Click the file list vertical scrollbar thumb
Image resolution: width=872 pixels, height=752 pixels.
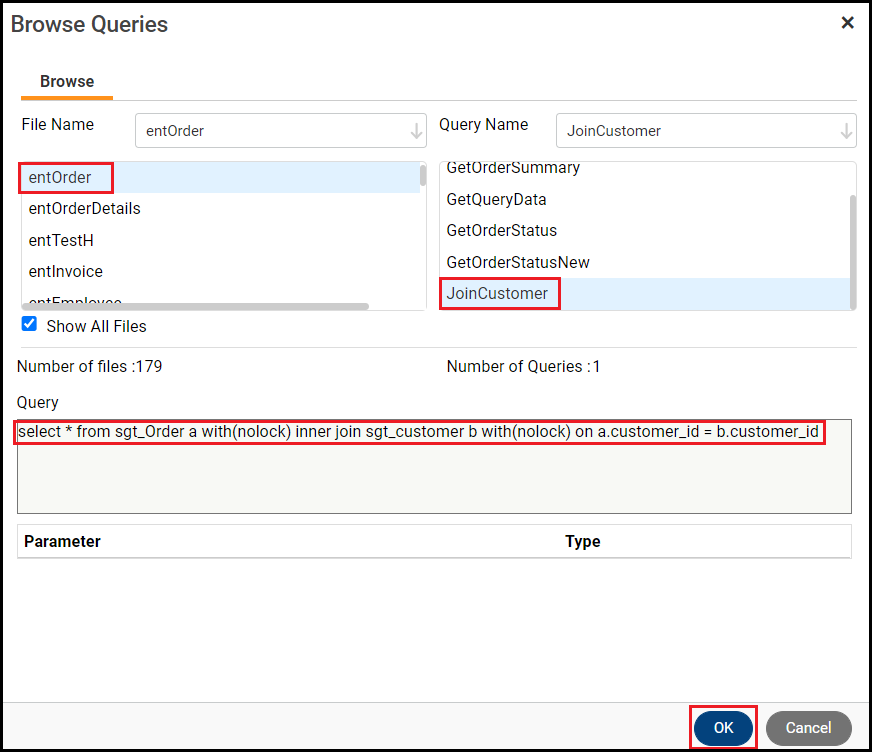coord(423,176)
